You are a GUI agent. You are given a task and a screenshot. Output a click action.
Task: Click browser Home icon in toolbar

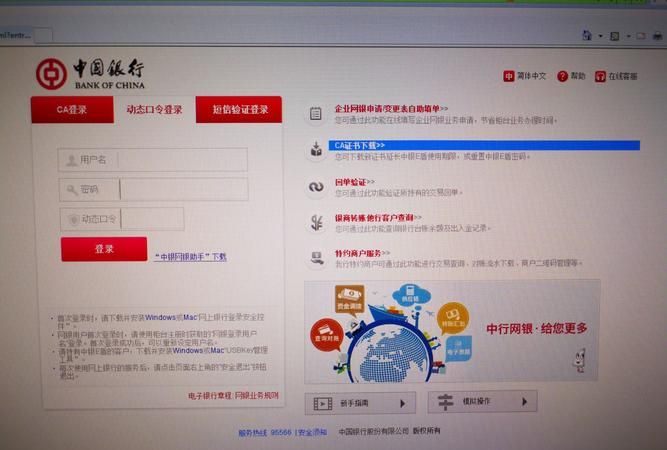(x=587, y=35)
